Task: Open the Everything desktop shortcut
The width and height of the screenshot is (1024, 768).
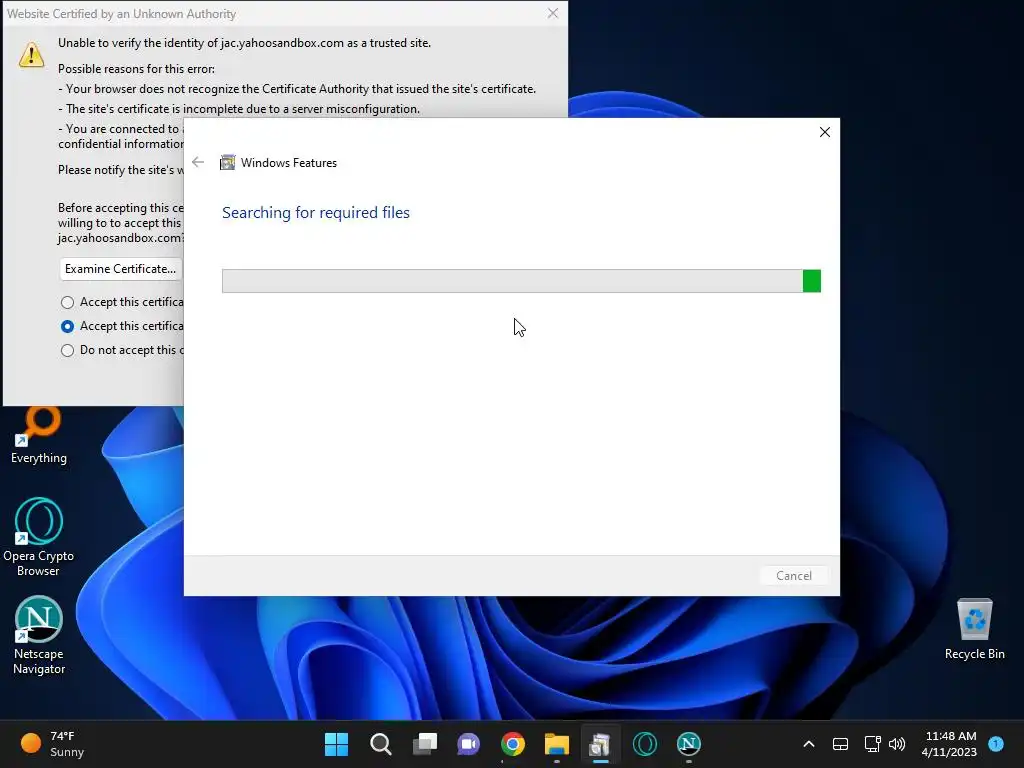Action: point(39,434)
